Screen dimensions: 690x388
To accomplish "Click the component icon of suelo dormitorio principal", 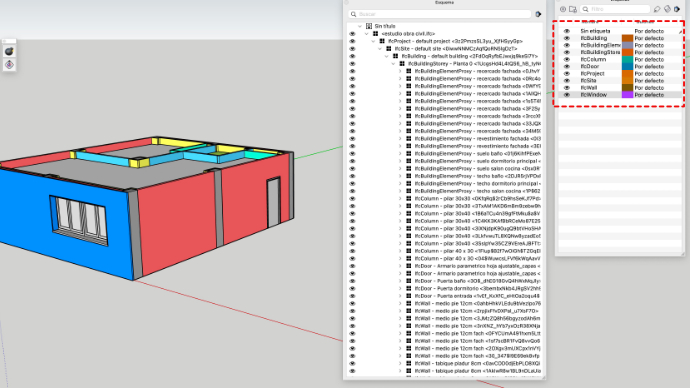I will point(409,161).
